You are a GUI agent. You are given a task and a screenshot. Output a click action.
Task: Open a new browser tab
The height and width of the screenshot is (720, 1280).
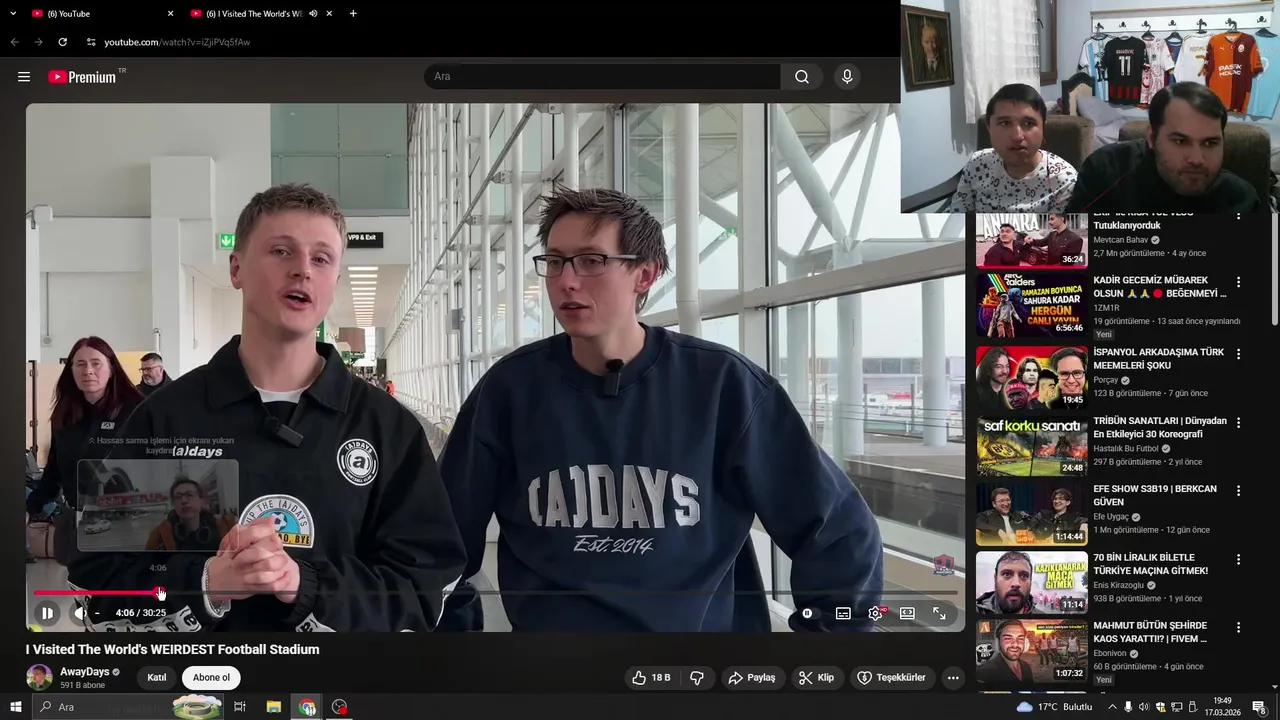pyautogui.click(x=353, y=14)
